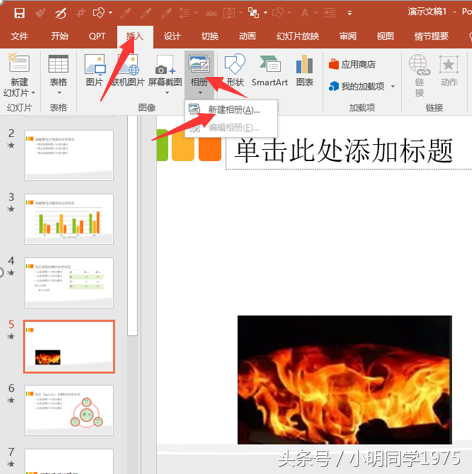This screenshot has height=474, width=472.
Task: Click 我的加载项 add-ins button
Action: (x=357, y=86)
